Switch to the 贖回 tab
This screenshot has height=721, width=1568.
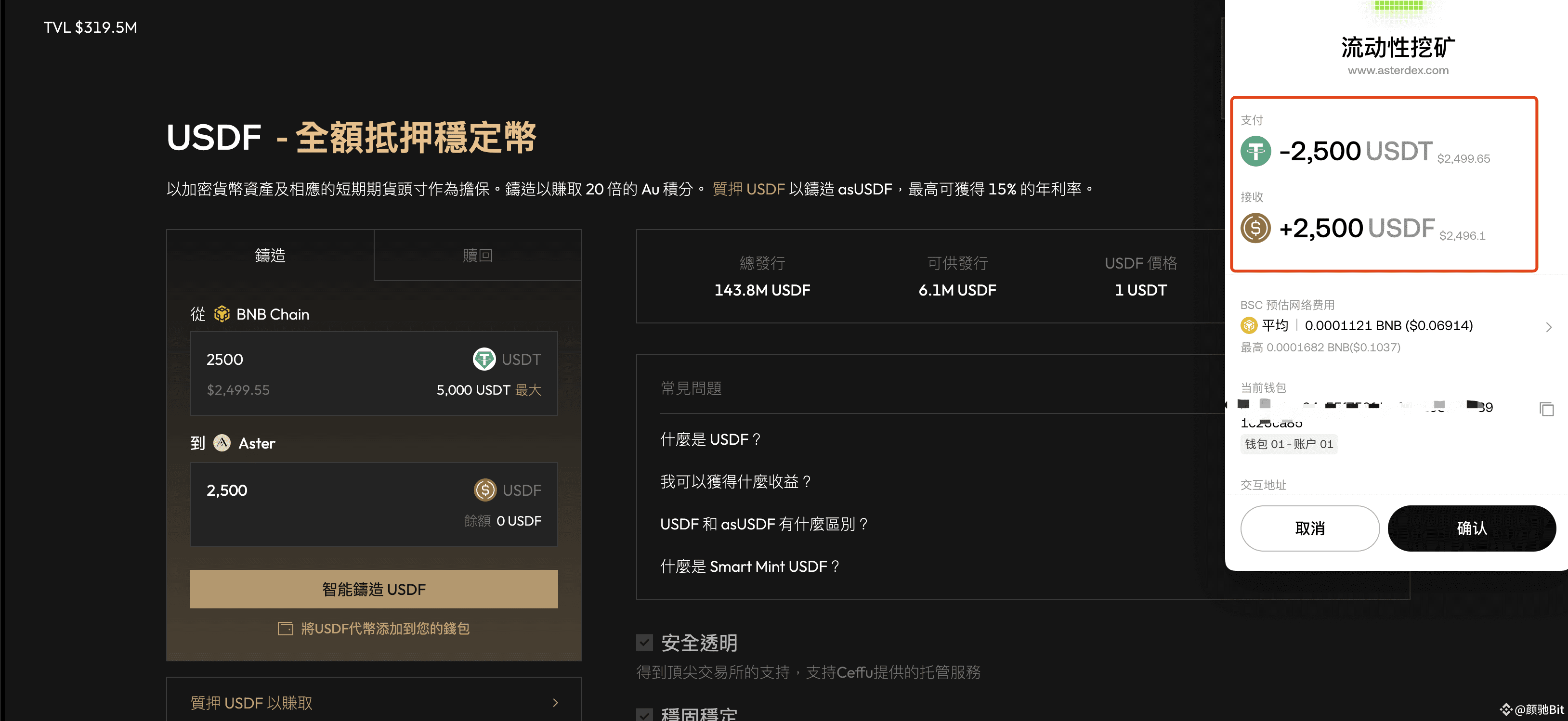pos(478,256)
